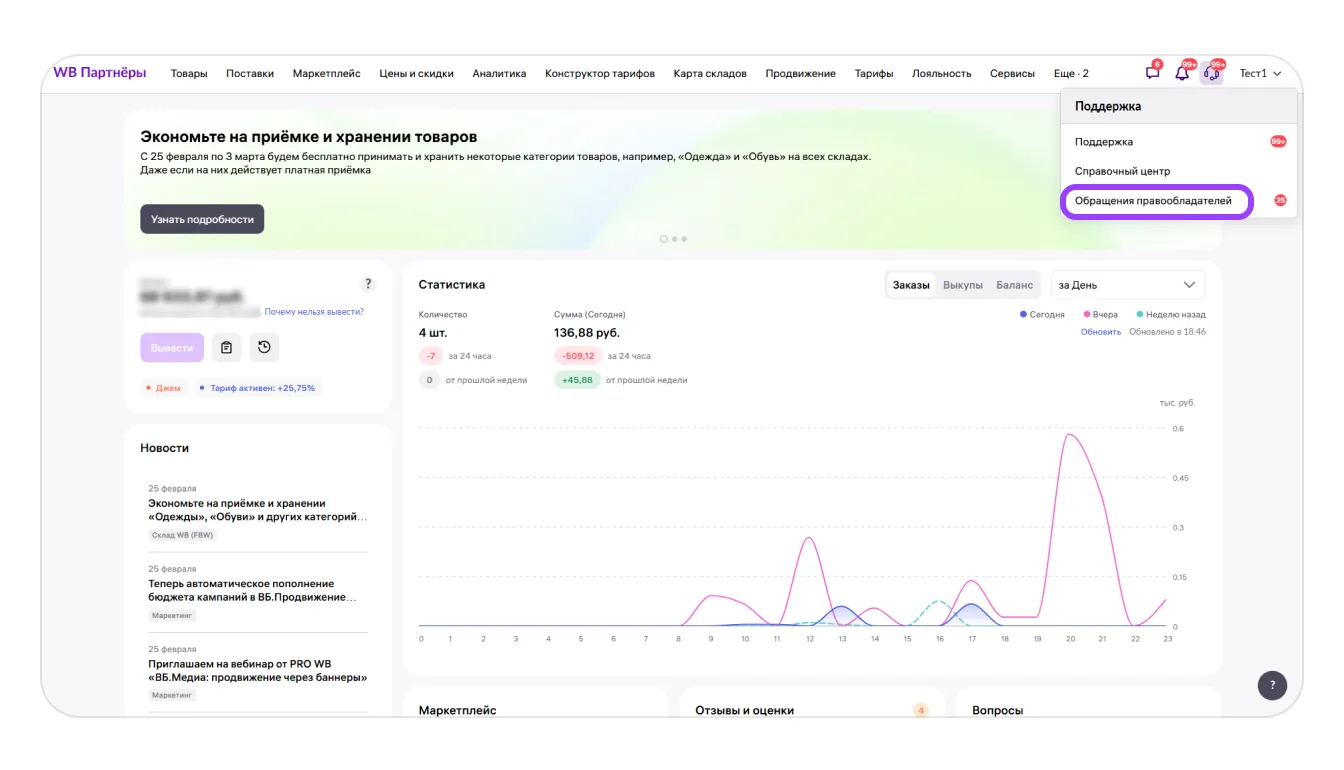1344x770 pixels.
Task: Click the Статистика section heading
Action: (452, 285)
